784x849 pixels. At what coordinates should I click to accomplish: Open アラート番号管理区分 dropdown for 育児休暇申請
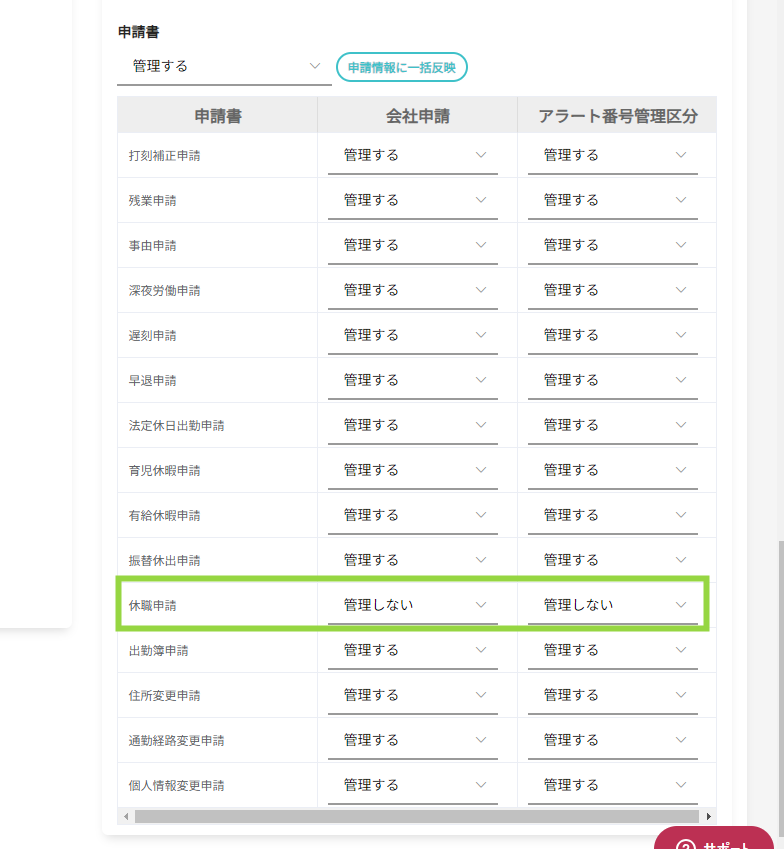[613, 470]
